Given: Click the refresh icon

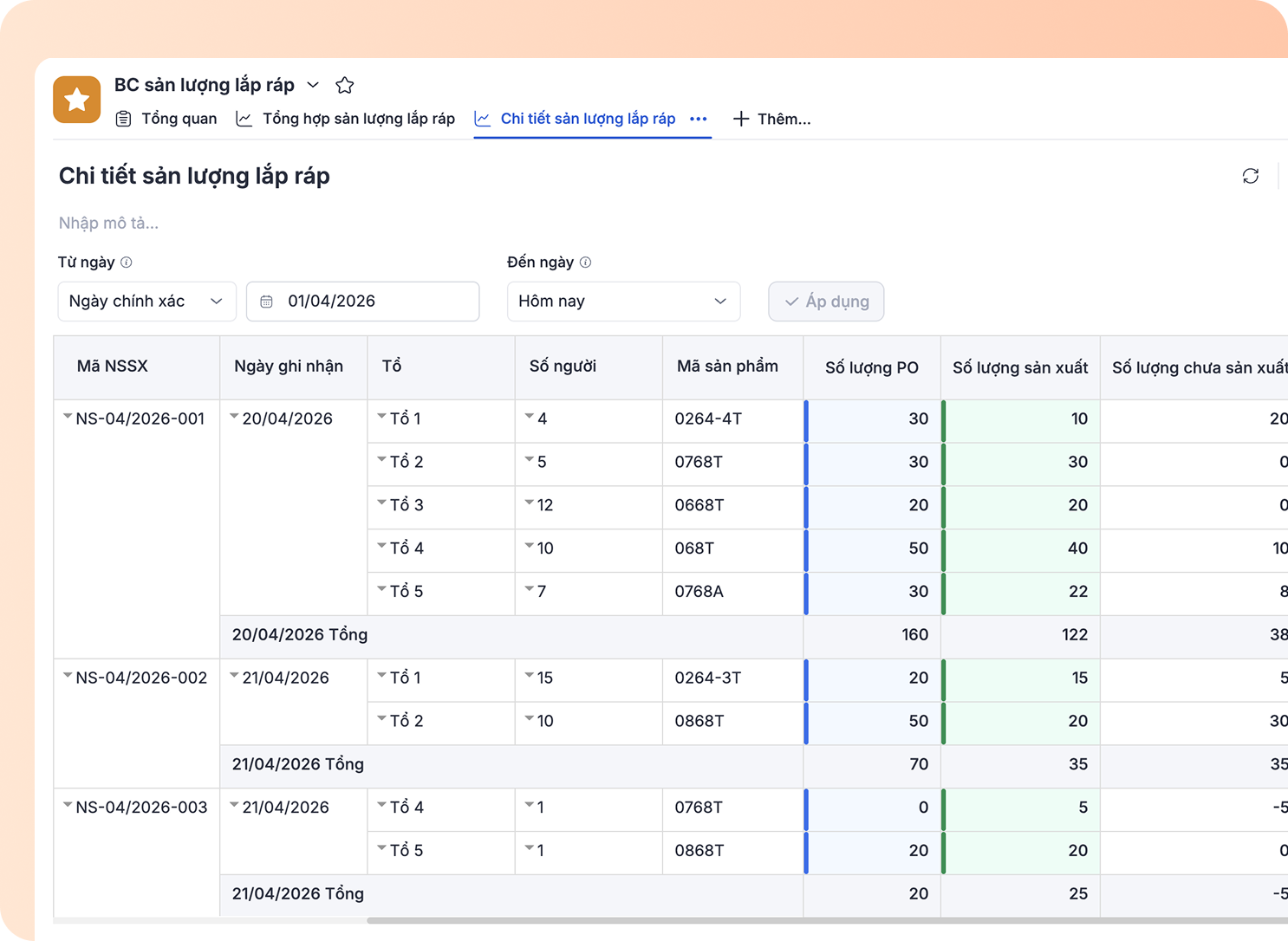Looking at the screenshot, I should tap(1250, 176).
